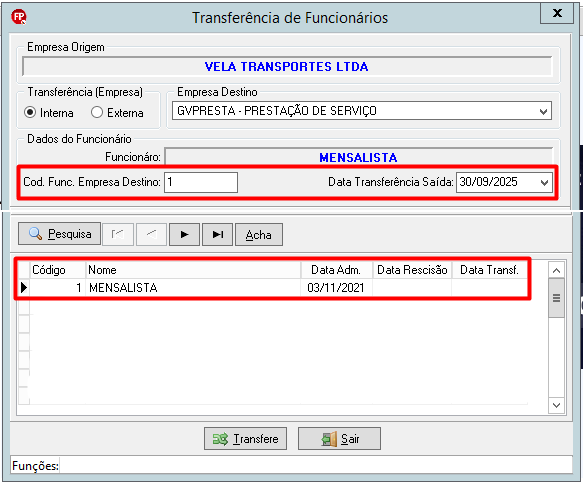Image resolution: width=583 pixels, height=485 pixels.
Task: Click the Transfere button
Action: pyautogui.click(x=245, y=439)
